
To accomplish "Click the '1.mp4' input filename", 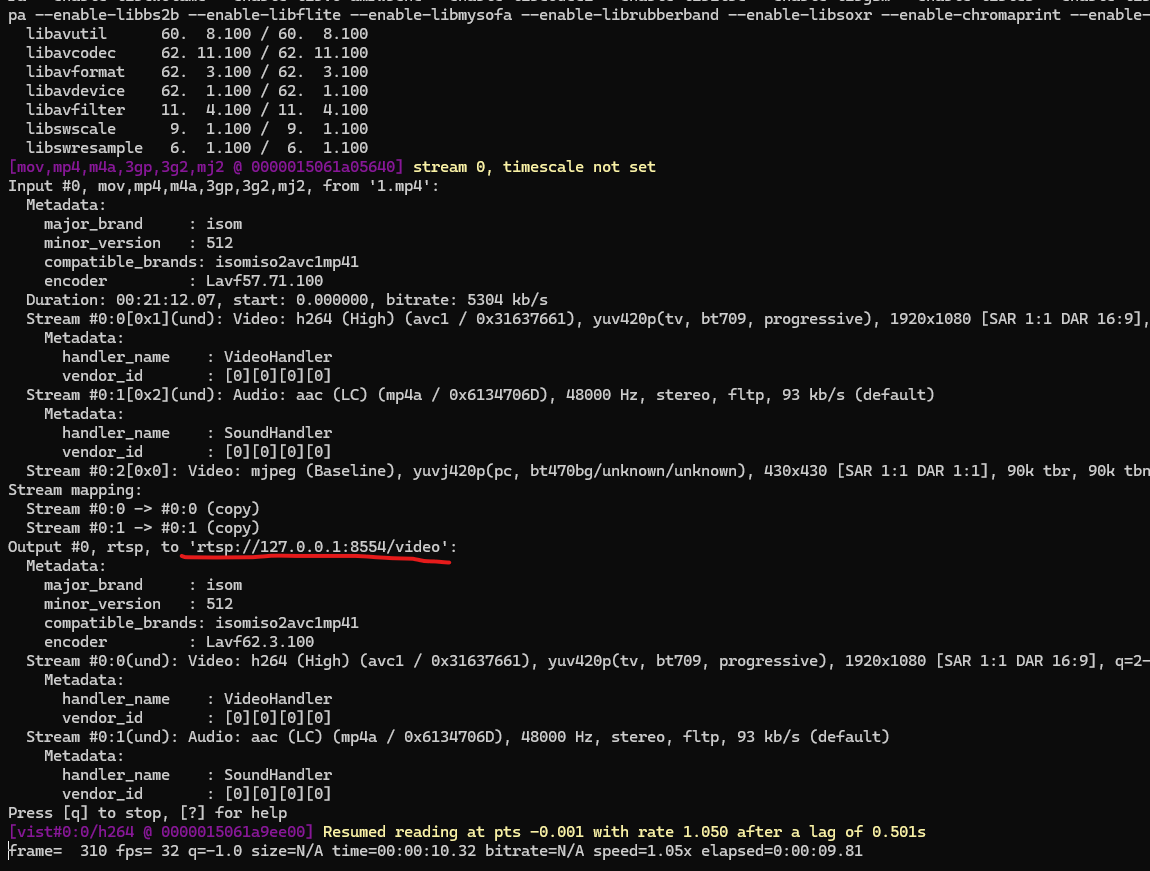I will [399, 186].
